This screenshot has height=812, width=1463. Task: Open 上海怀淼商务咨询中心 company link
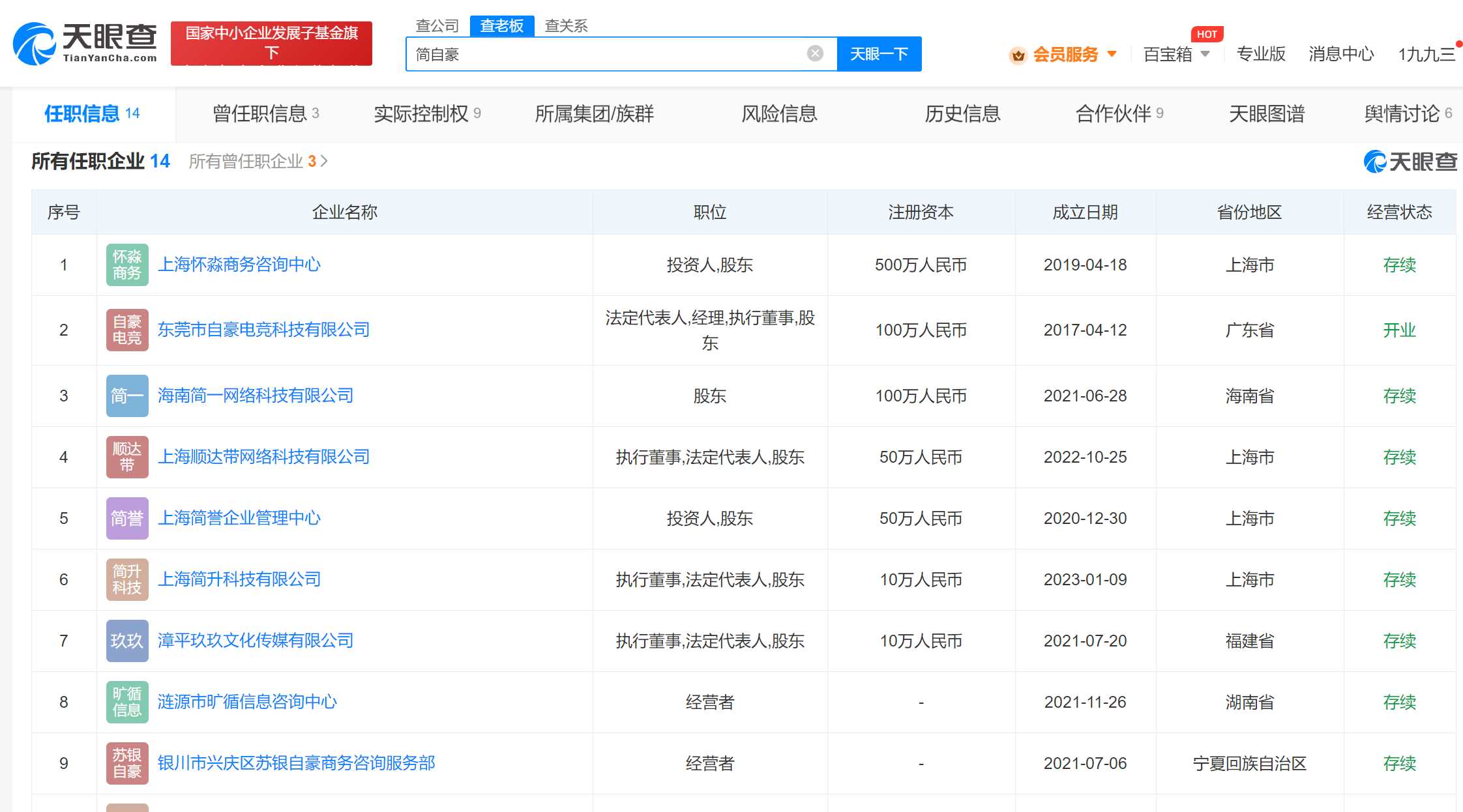coord(239,265)
